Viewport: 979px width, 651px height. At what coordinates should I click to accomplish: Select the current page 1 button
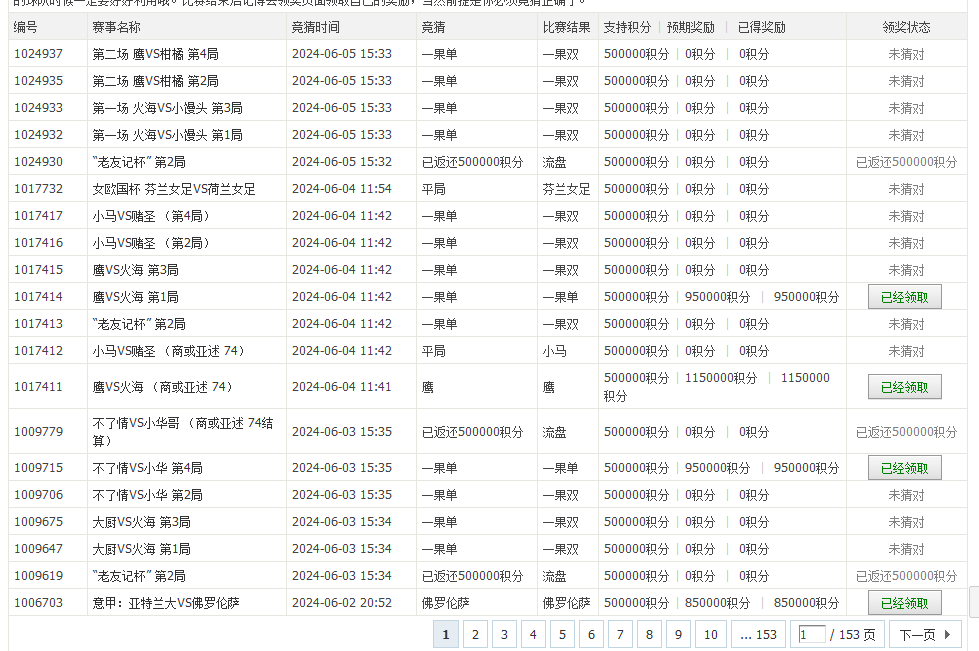(x=445, y=634)
